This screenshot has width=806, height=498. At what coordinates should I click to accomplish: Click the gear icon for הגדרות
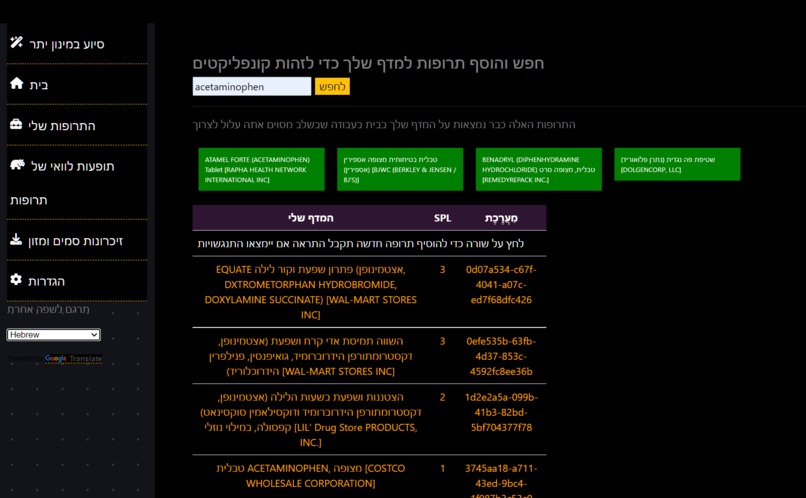(16, 279)
